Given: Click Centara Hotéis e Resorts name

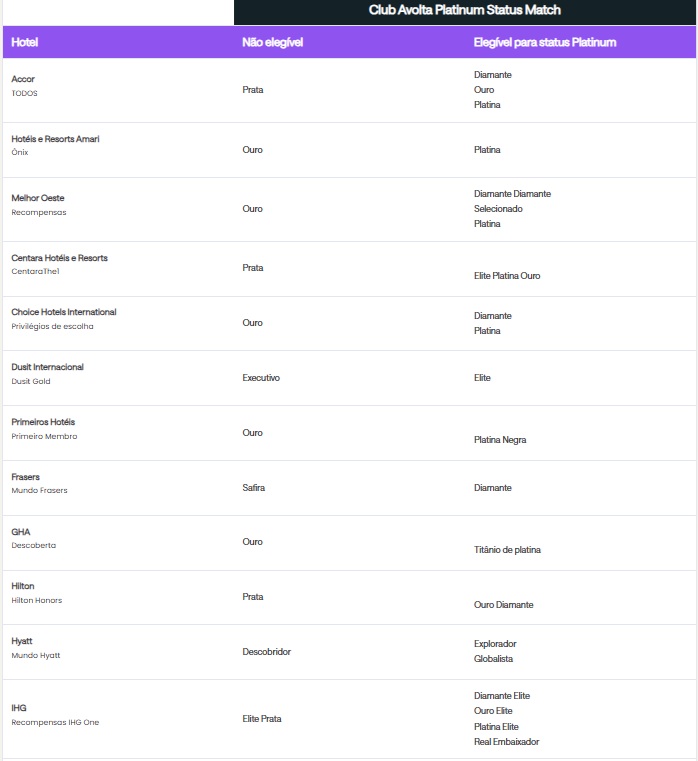Looking at the screenshot, I should point(59,258).
